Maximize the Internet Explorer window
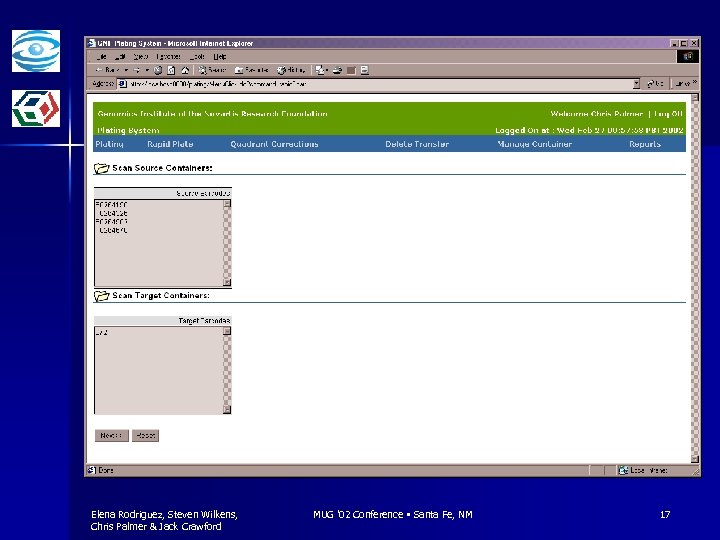Viewport: 720px width, 540px height. pyautogui.click(x=684, y=43)
